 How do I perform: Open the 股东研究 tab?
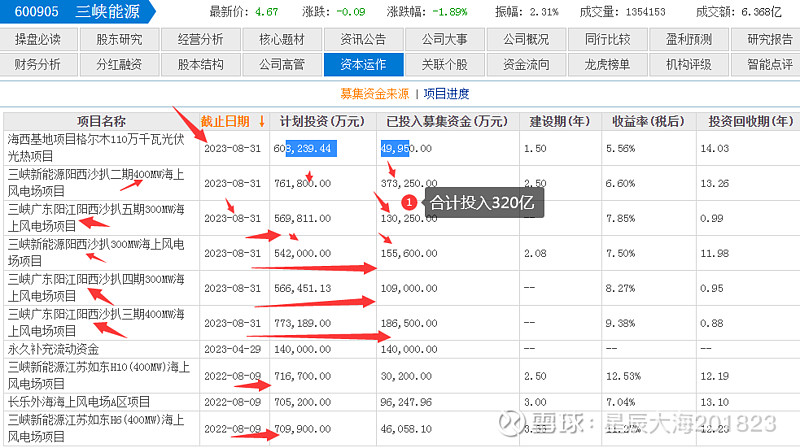(x=120, y=40)
